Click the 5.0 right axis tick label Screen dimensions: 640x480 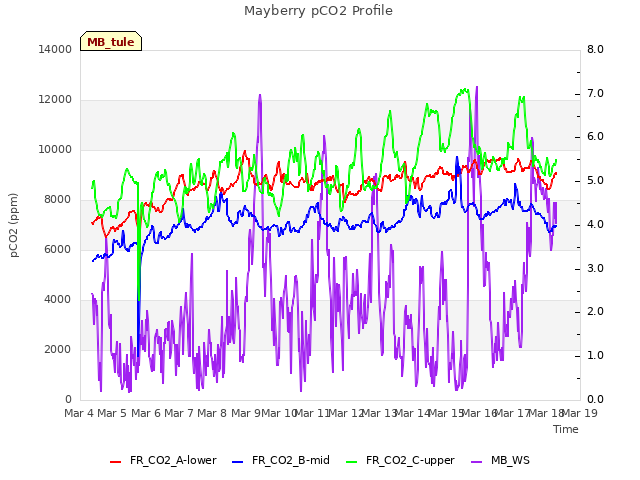pyautogui.click(x=595, y=181)
